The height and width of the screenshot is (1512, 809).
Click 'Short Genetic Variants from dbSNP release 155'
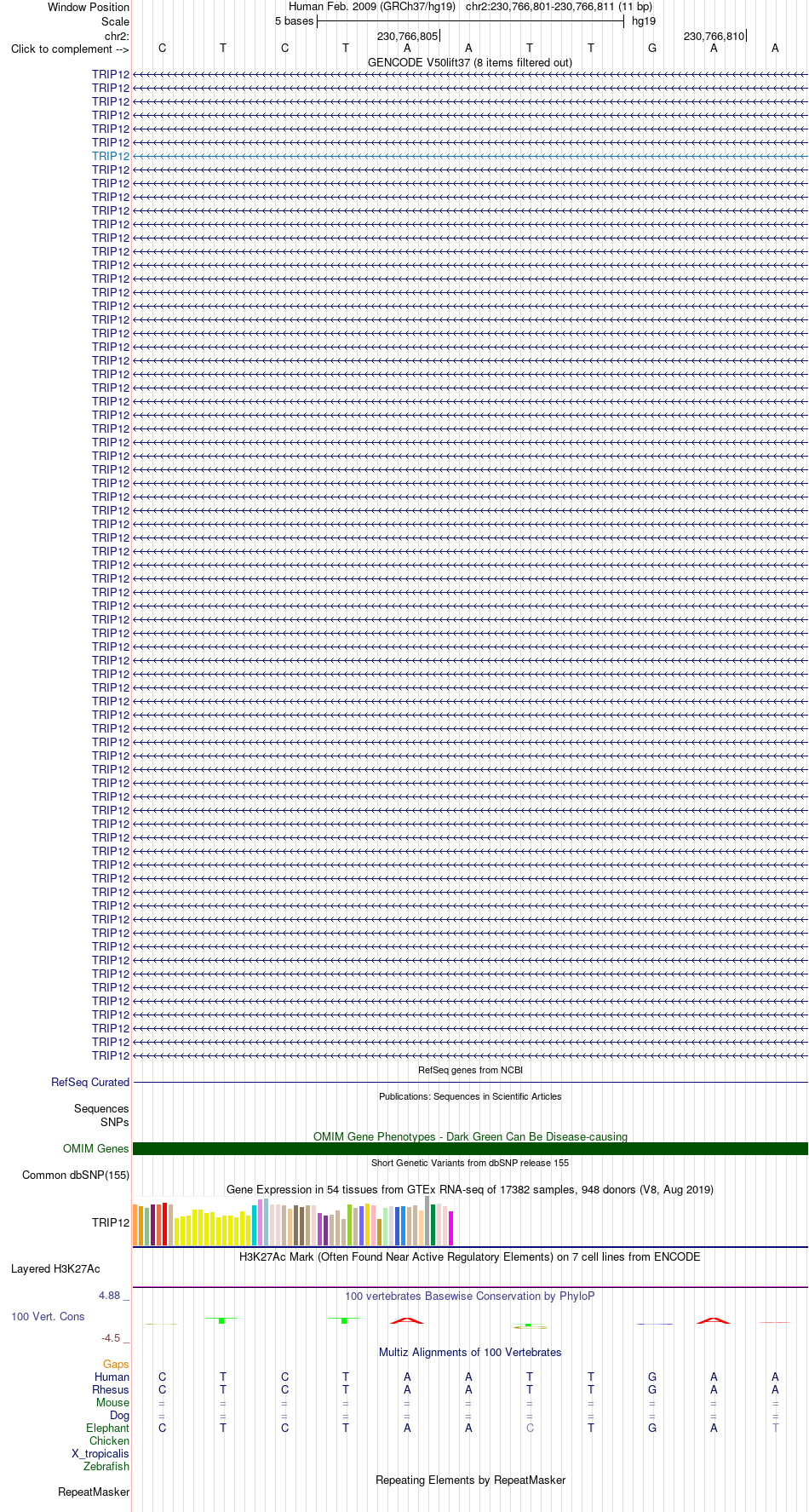coord(470,1163)
